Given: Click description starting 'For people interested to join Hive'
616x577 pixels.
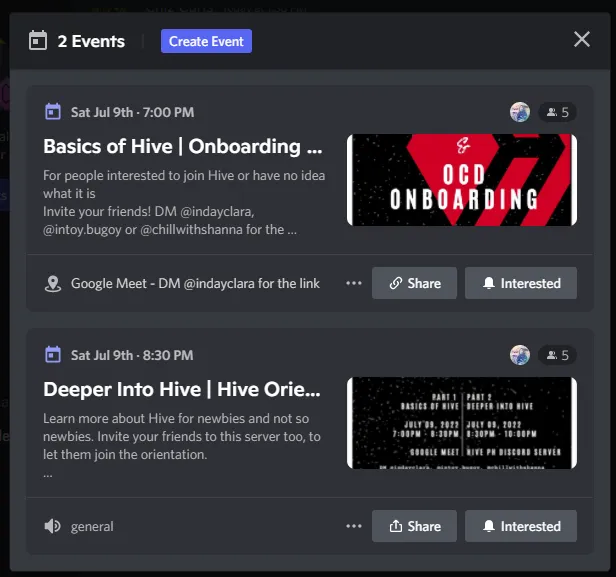Looking at the screenshot, I should [x=184, y=202].
